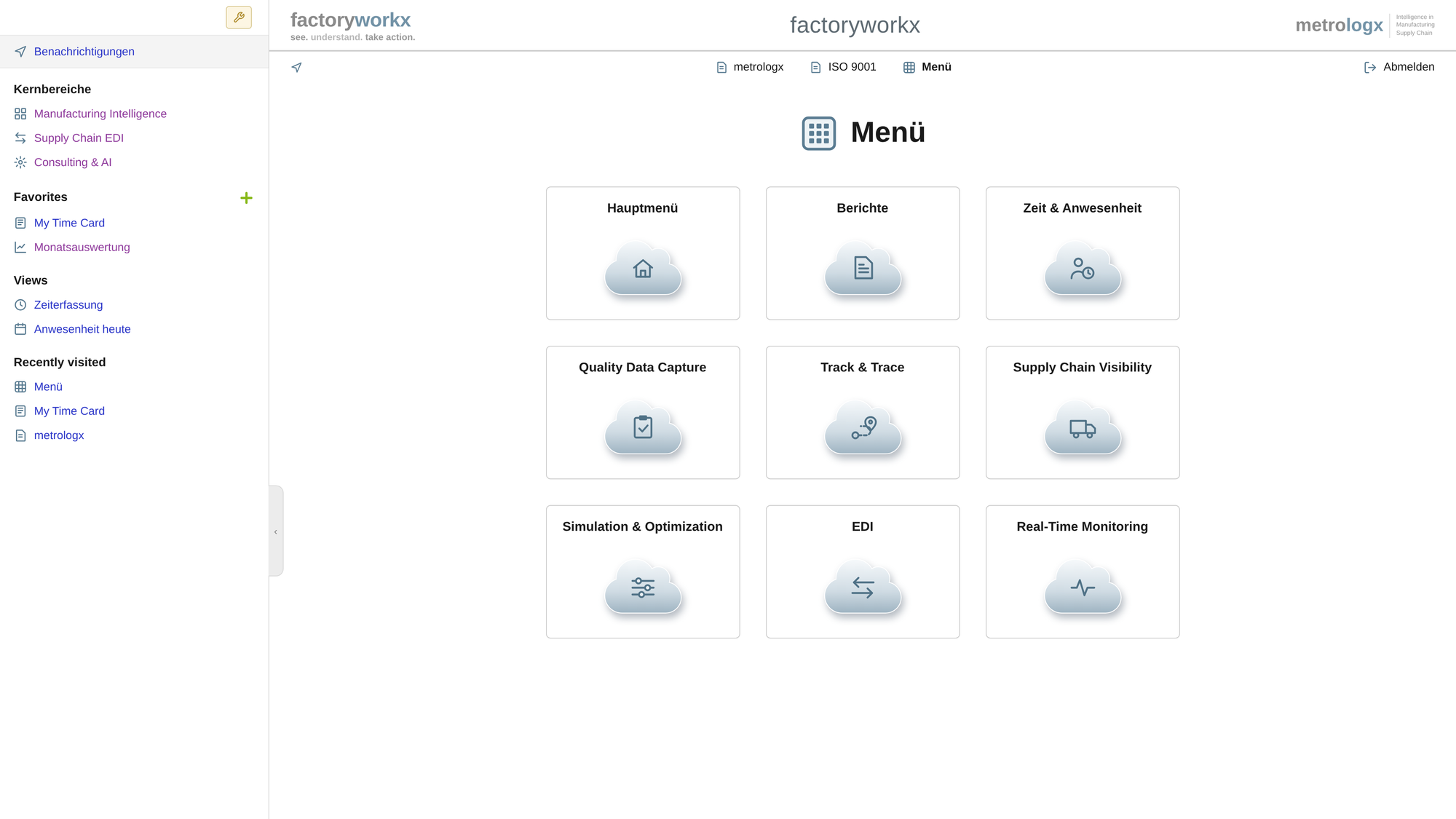Open the Quality Data Capture tile
This screenshot has height=819, width=1456.
(643, 413)
